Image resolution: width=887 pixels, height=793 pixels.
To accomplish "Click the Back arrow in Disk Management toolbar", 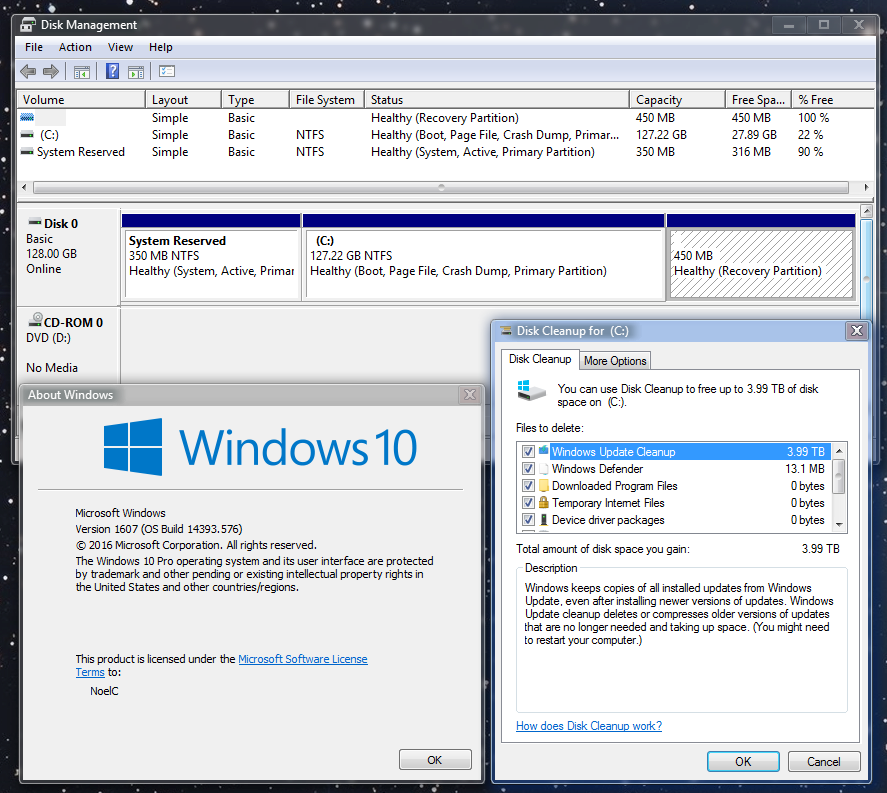I will [28, 71].
